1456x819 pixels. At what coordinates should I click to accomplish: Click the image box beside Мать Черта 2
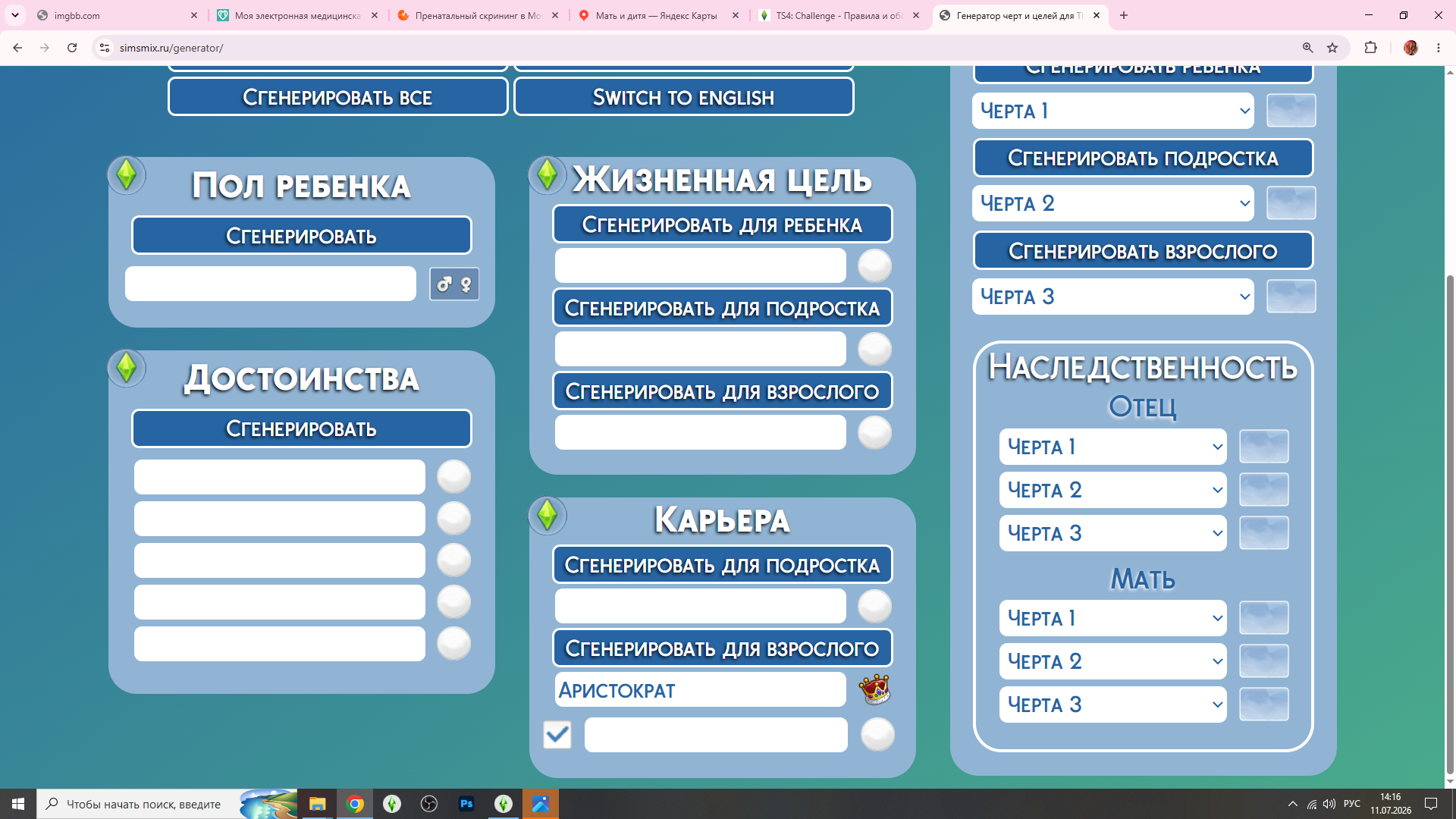[1264, 661]
